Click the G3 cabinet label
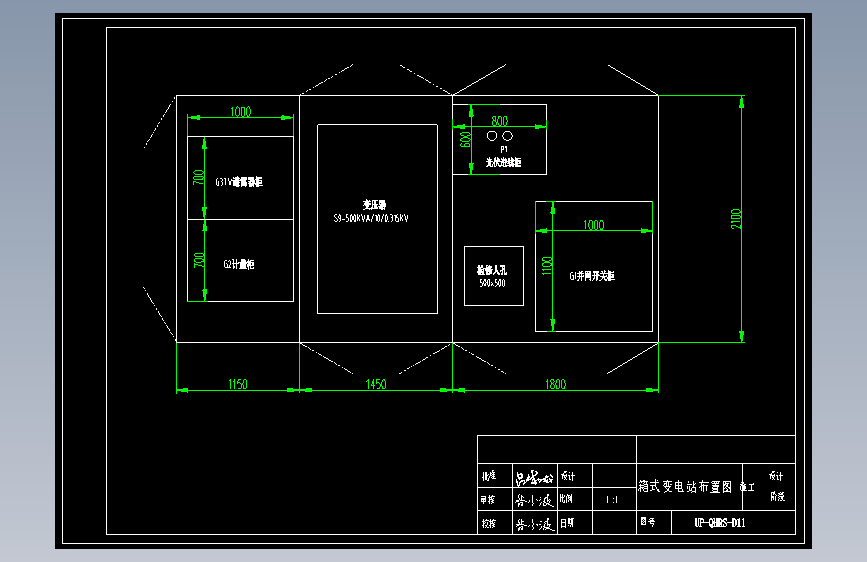The width and height of the screenshot is (867, 562). (239, 181)
